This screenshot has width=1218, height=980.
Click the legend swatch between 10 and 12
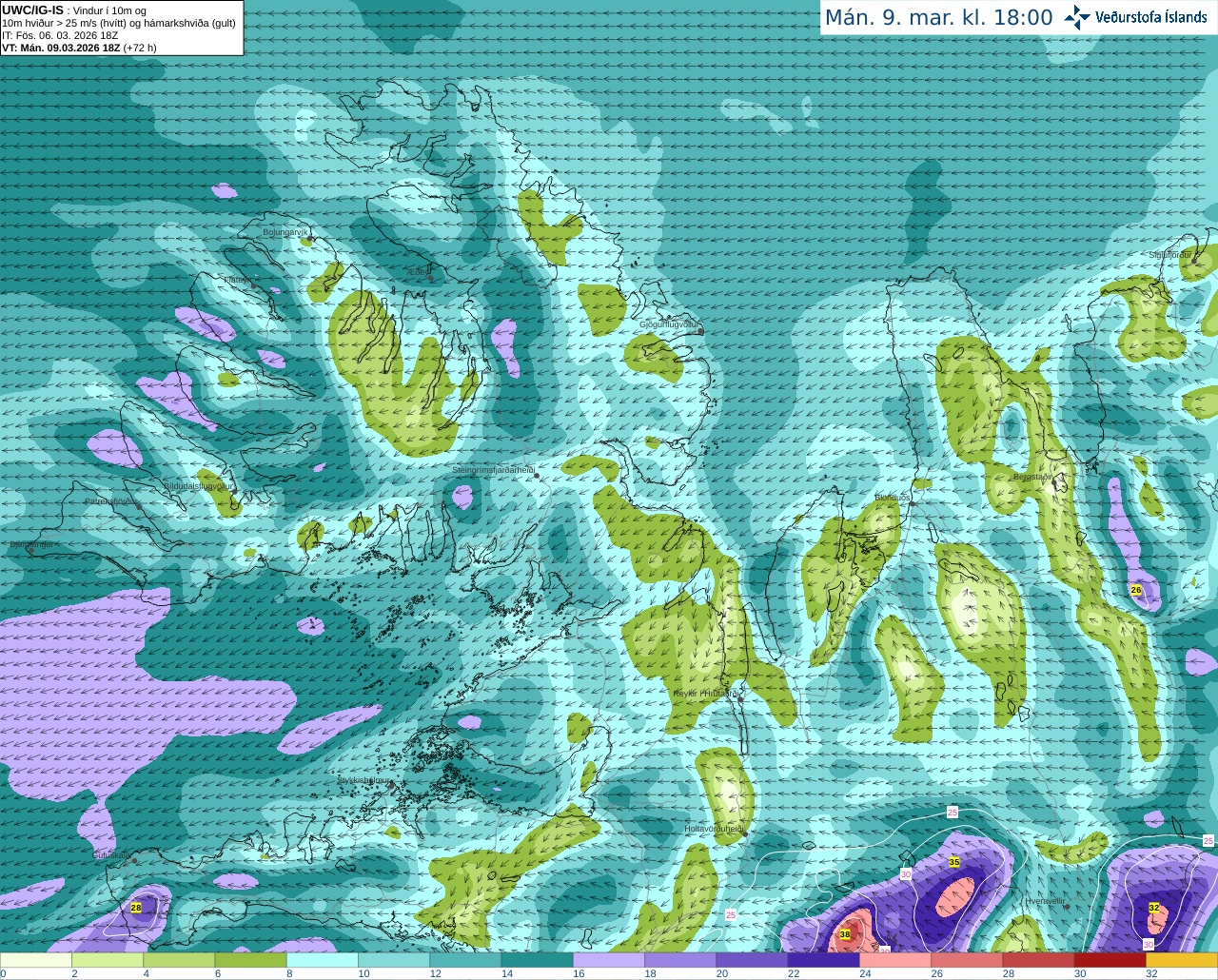pos(394,960)
